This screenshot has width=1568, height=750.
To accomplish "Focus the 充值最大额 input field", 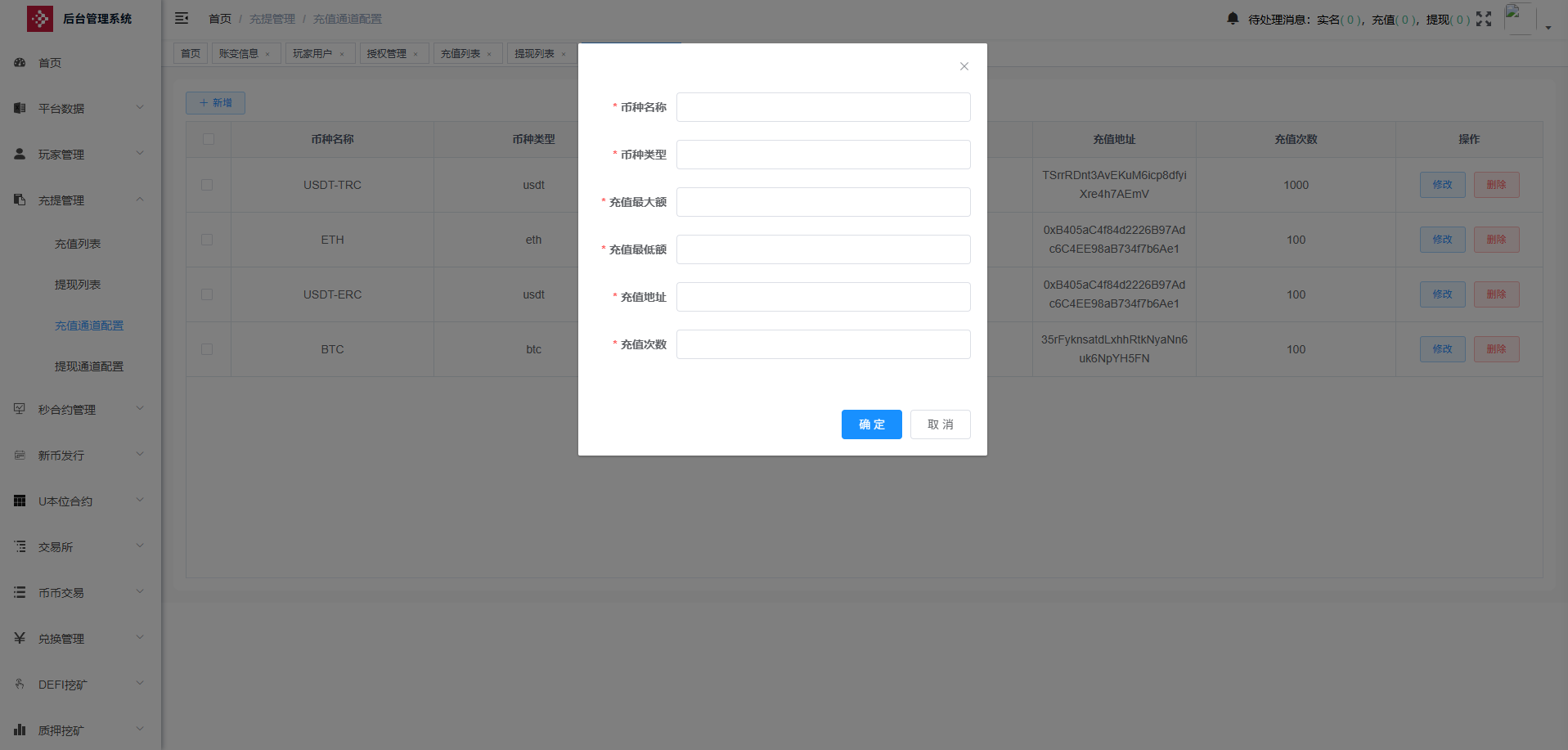I will (x=824, y=202).
